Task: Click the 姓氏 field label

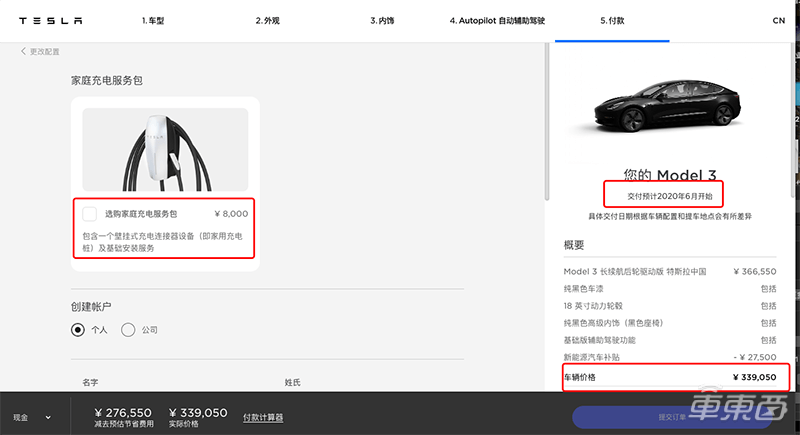Action: pyautogui.click(x=292, y=382)
